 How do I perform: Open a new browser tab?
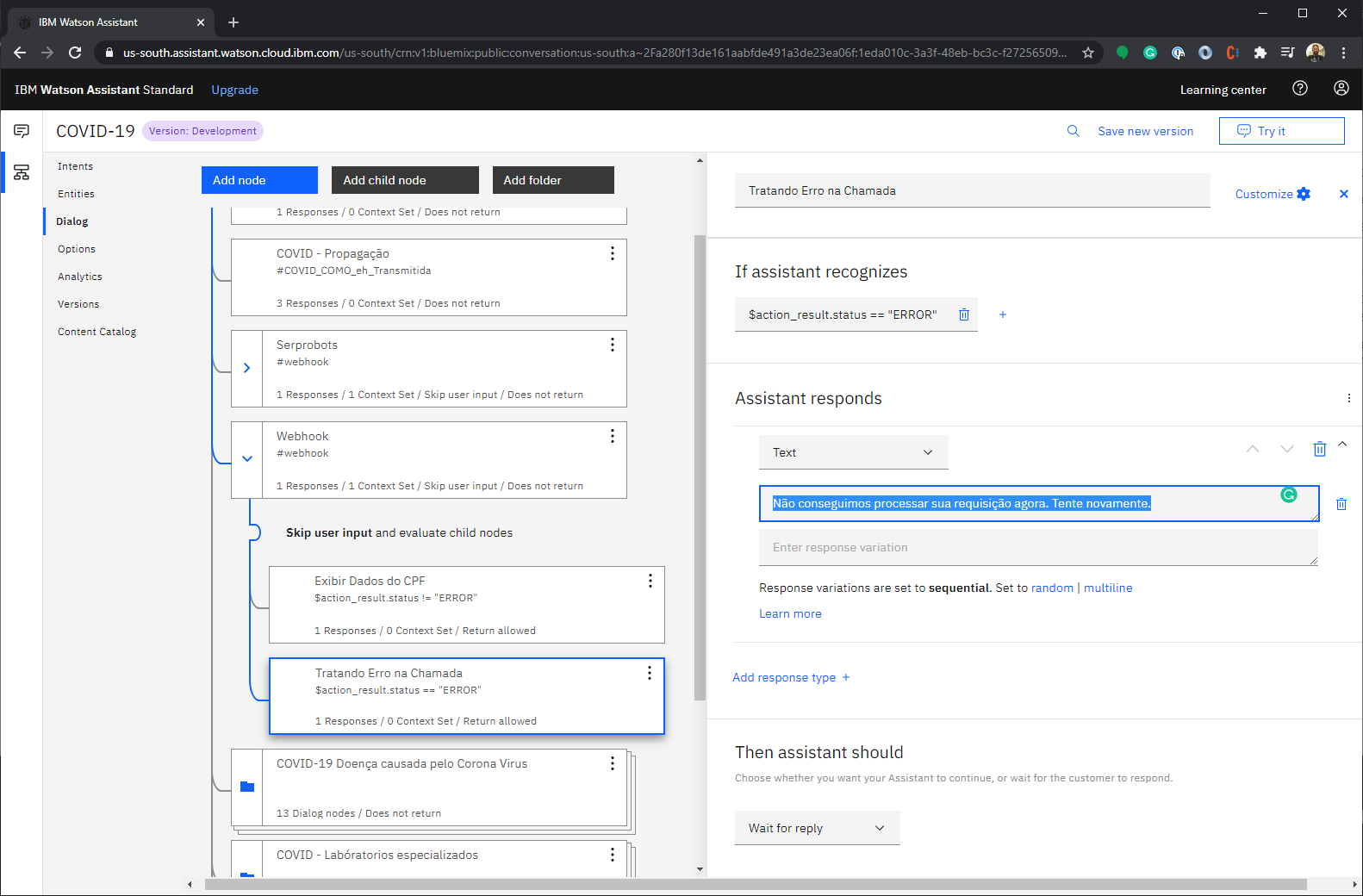click(233, 22)
